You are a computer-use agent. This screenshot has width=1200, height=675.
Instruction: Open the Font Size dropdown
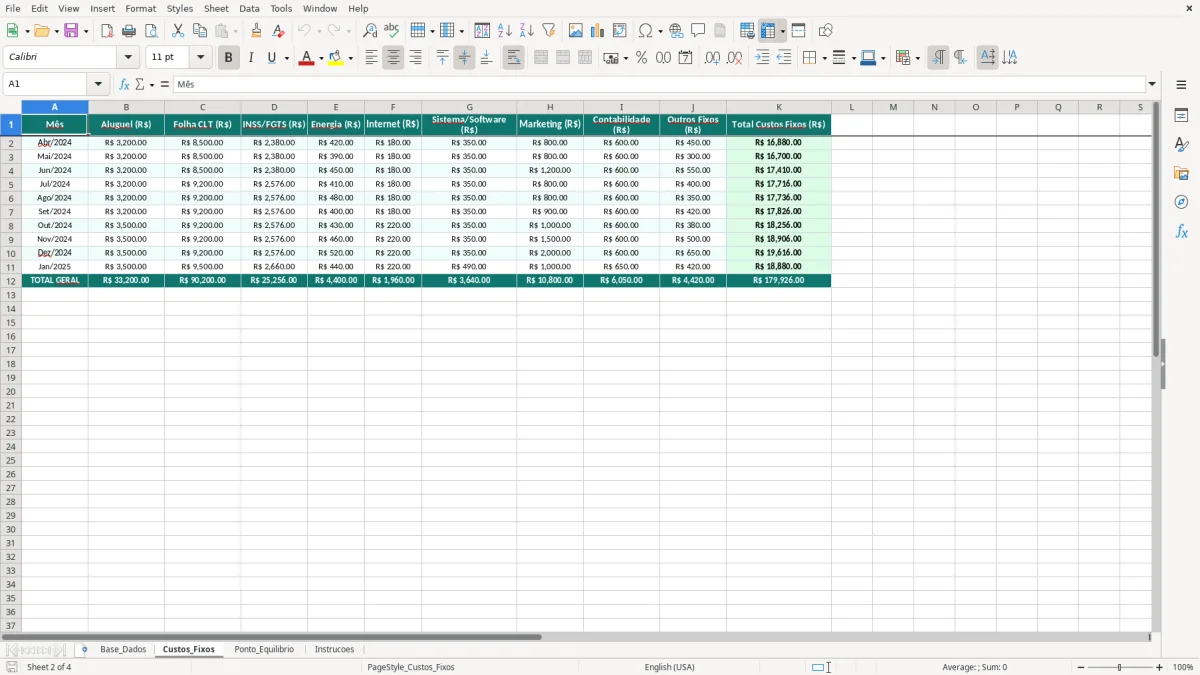(x=200, y=58)
